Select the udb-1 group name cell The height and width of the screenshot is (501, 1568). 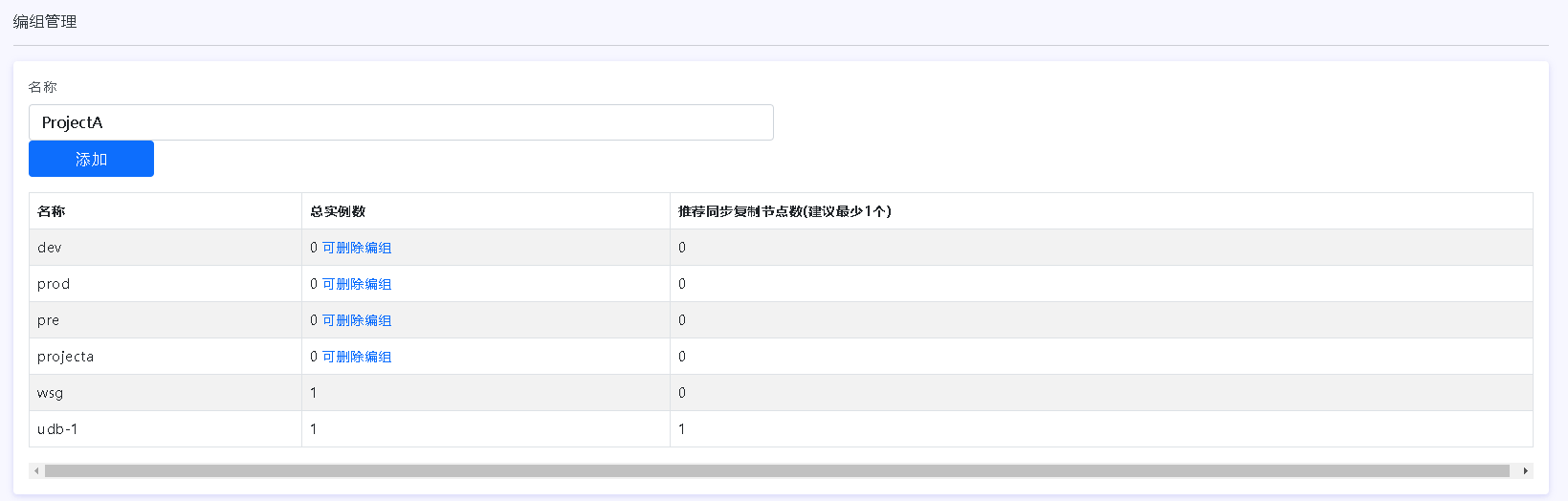[x=58, y=429]
